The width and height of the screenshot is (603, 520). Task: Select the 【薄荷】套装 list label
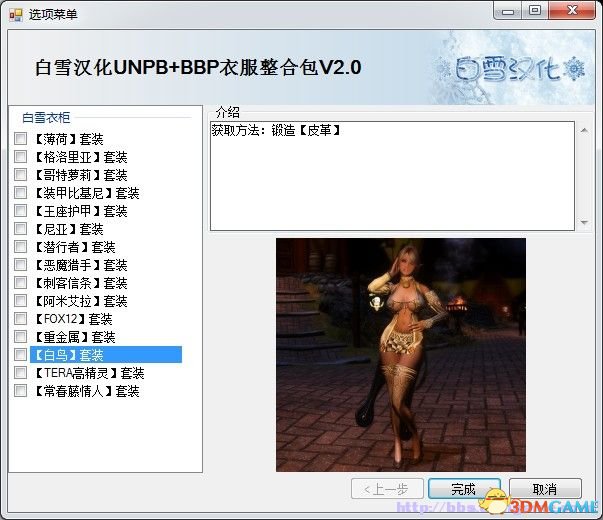[69, 139]
